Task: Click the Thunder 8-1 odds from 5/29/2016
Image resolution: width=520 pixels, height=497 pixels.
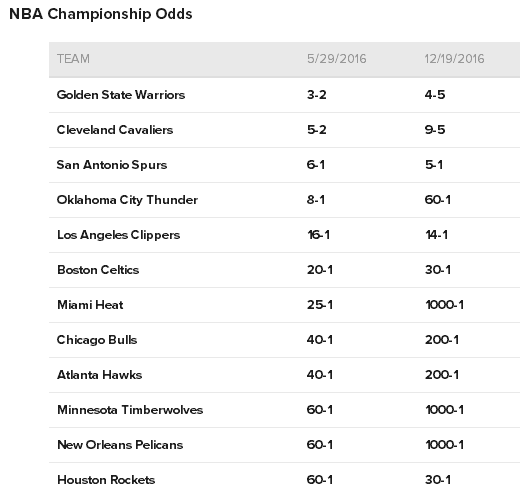Action: click(x=316, y=200)
